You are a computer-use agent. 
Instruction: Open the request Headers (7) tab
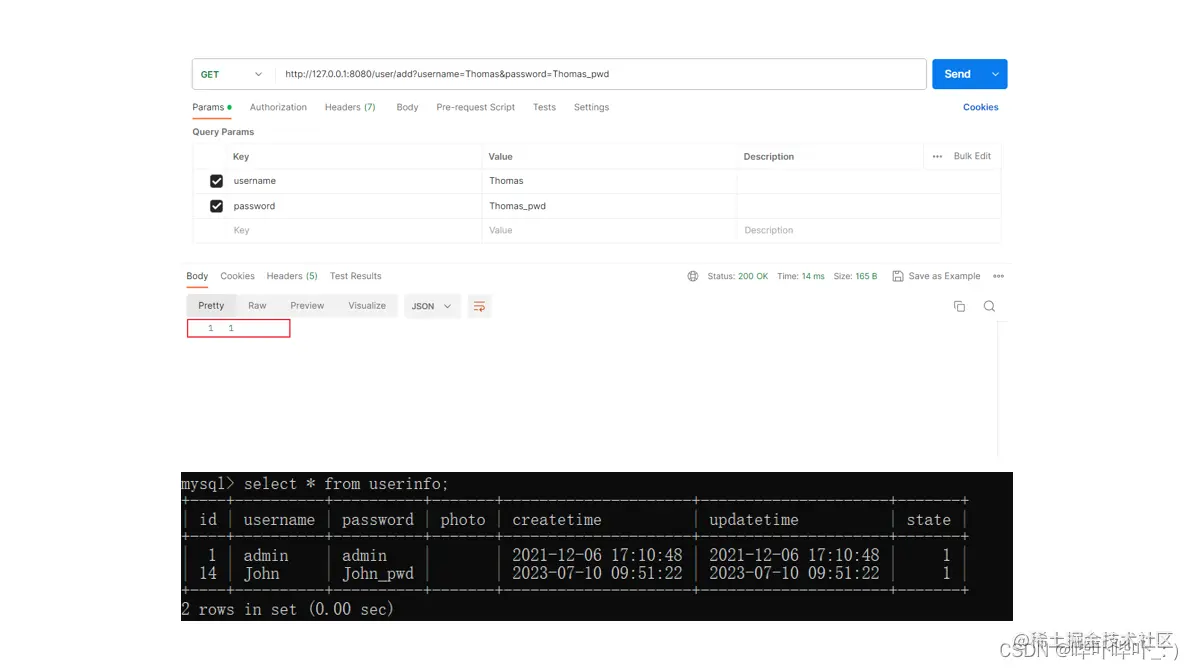click(350, 107)
